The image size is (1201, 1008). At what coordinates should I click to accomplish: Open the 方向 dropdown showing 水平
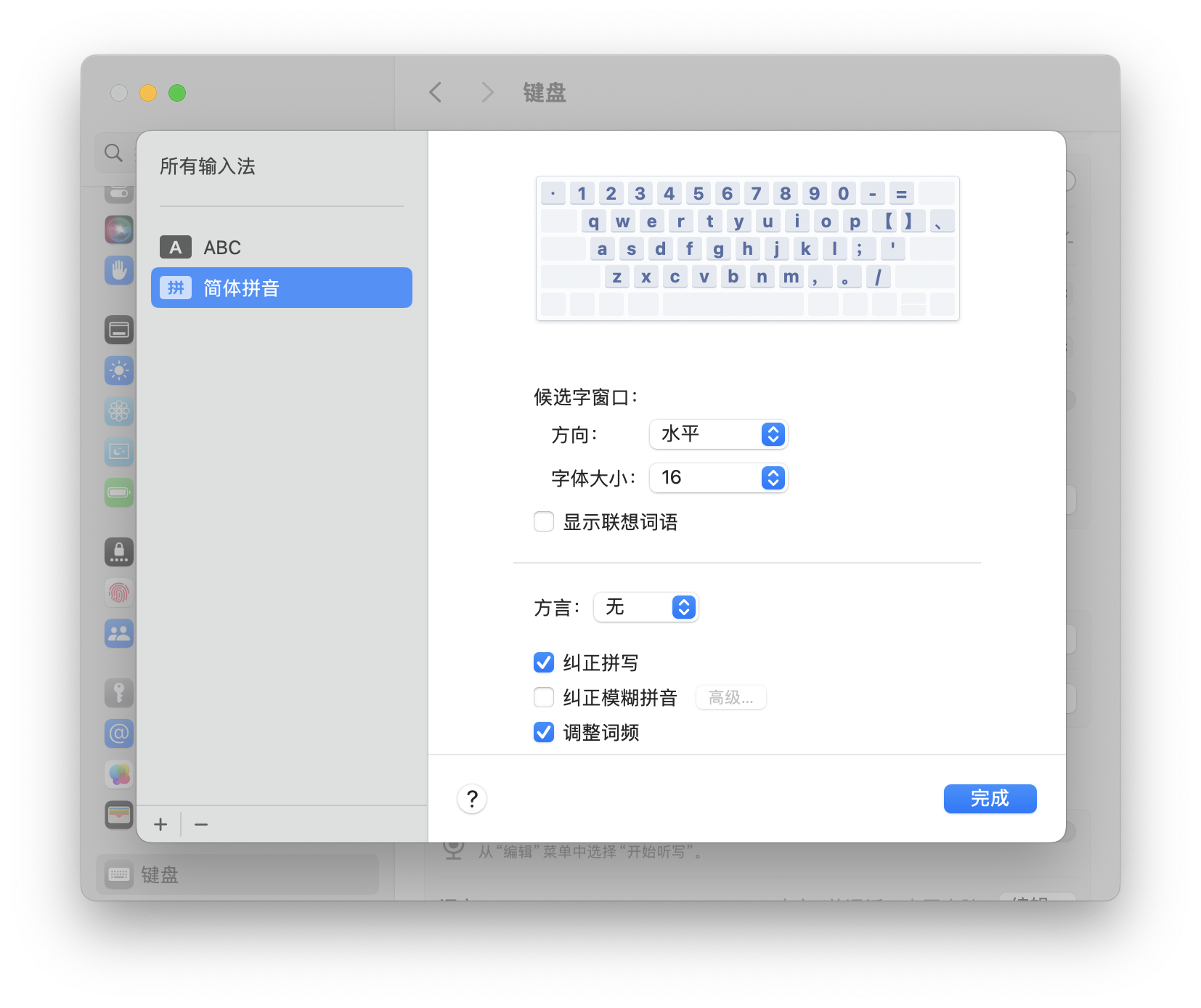click(x=718, y=434)
